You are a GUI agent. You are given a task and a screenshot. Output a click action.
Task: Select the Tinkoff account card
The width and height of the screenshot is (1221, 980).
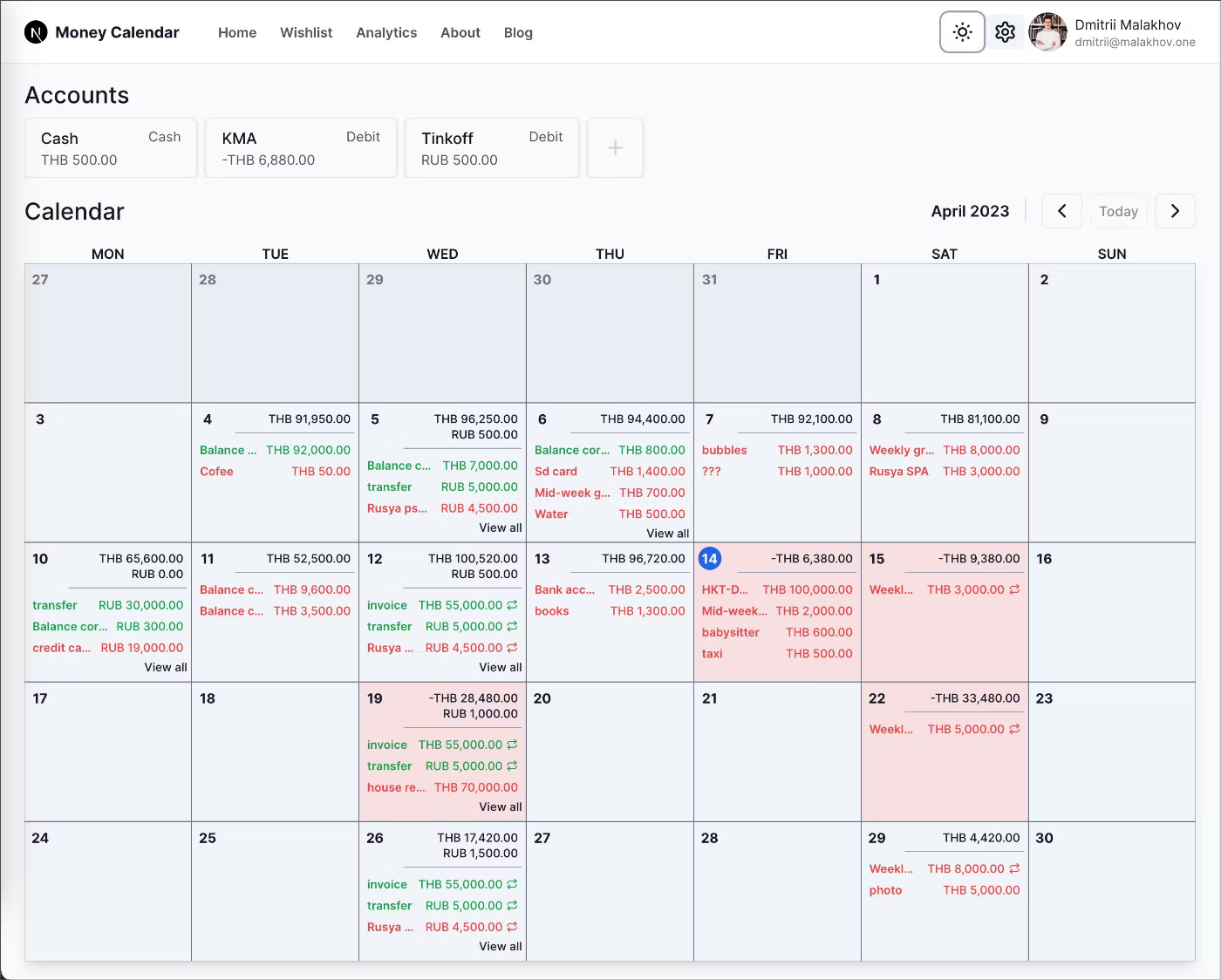click(x=491, y=147)
